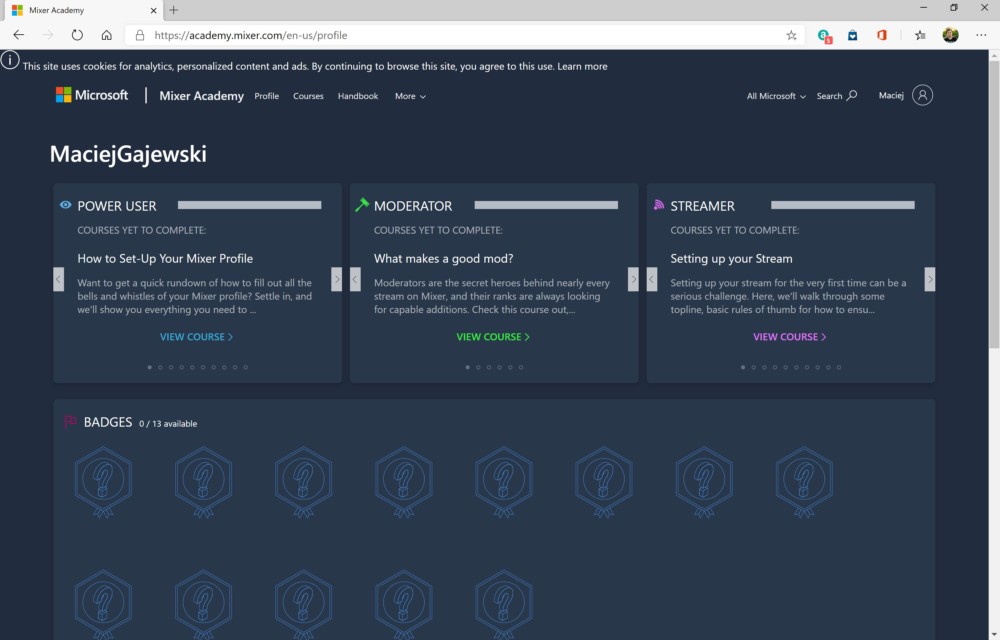Open a new browser tab
The width and height of the screenshot is (1000, 640).
click(x=173, y=10)
